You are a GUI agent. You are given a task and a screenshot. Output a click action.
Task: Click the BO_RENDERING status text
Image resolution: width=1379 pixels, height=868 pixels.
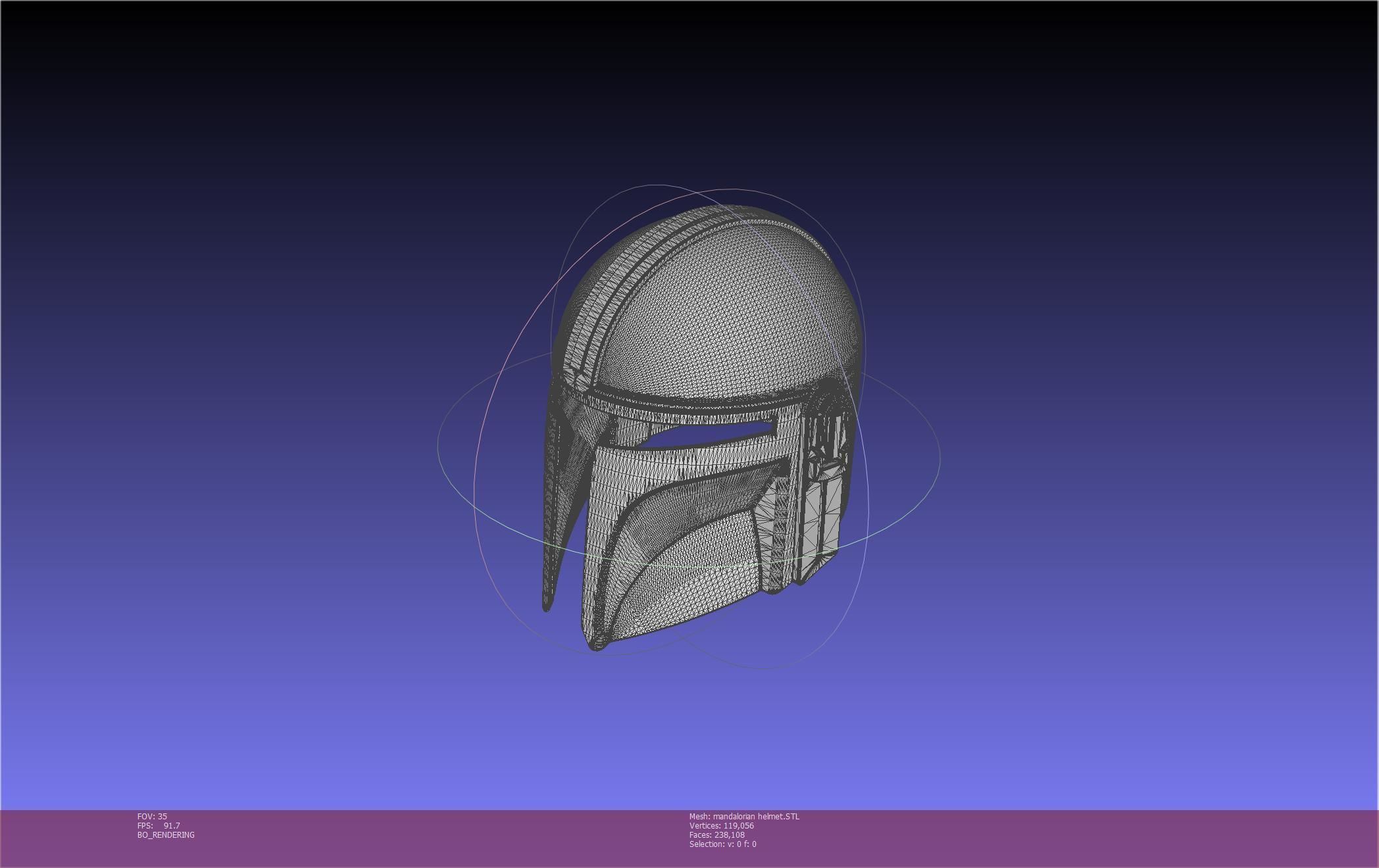[166, 834]
